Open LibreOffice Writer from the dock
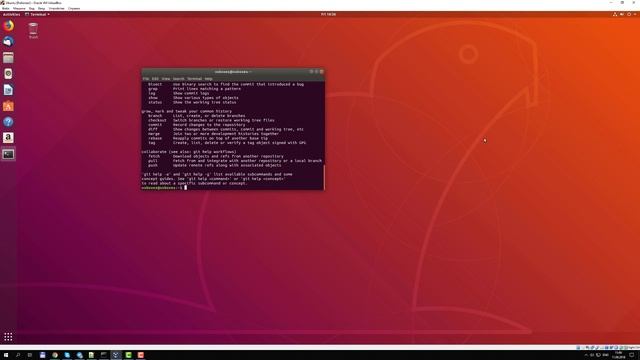The height and width of the screenshot is (360, 640). click(x=8, y=90)
